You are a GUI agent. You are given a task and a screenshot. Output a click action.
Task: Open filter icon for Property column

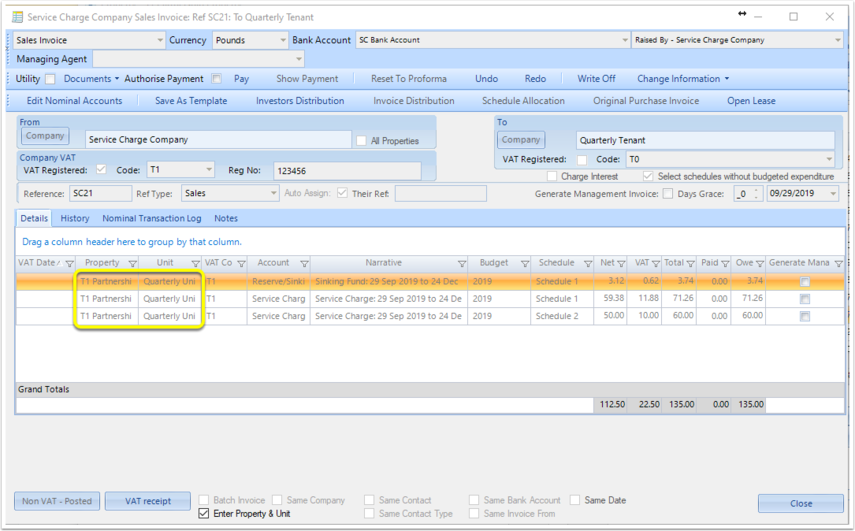tap(133, 263)
